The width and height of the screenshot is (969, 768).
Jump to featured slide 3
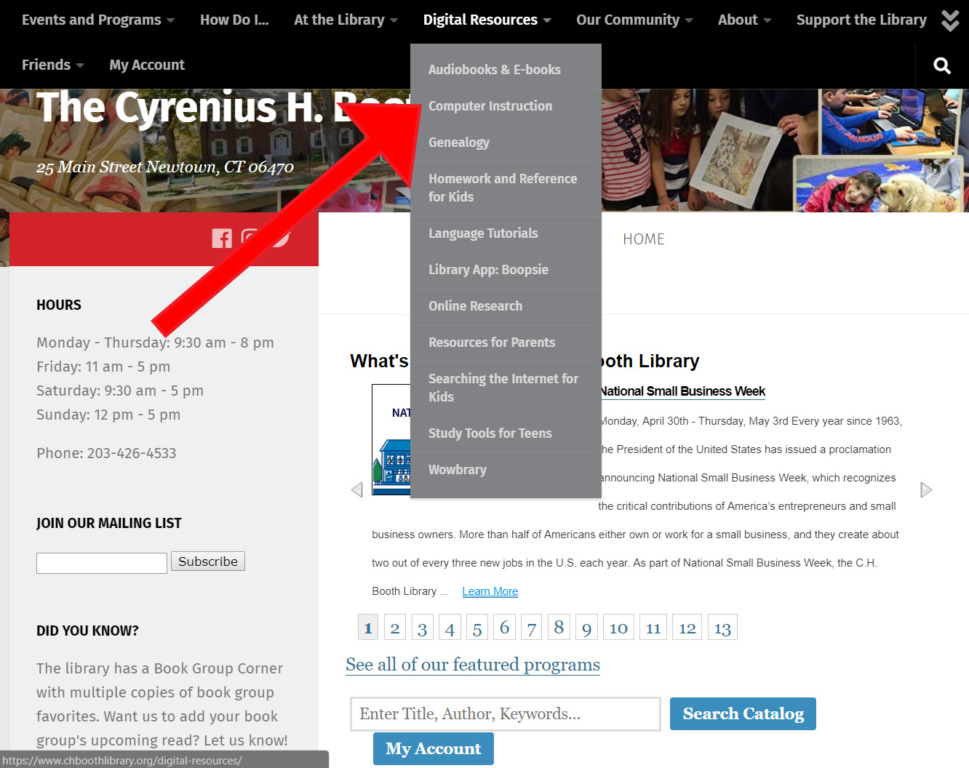point(422,628)
